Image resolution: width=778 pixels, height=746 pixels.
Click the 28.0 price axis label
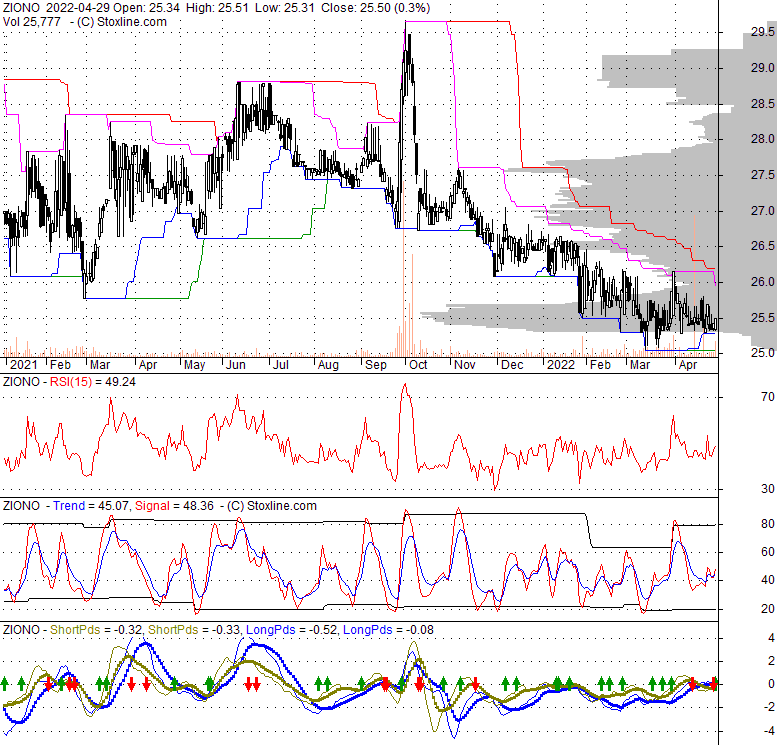point(762,139)
